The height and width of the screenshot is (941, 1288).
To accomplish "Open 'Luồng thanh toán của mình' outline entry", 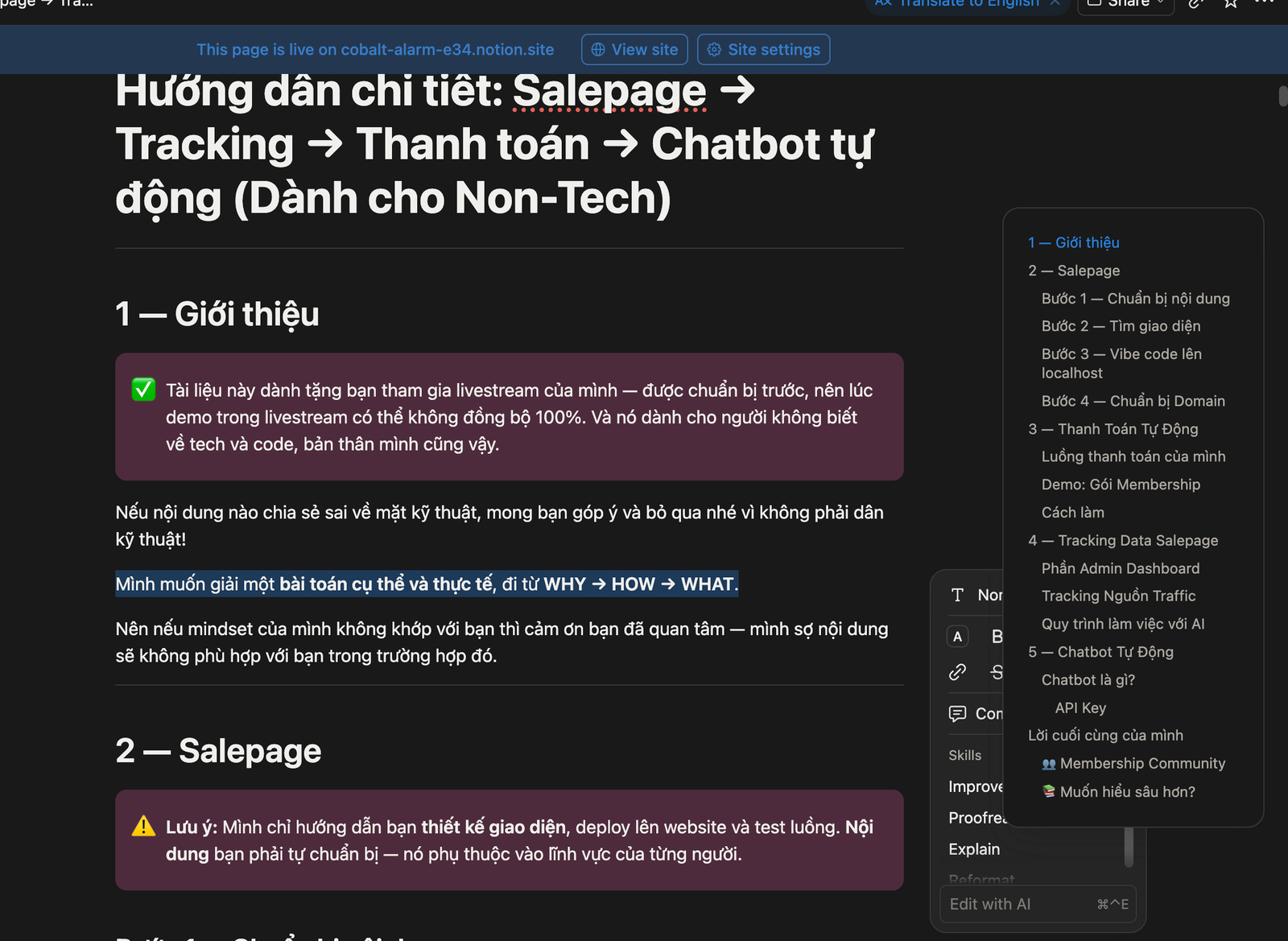I will [x=1133, y=456].
